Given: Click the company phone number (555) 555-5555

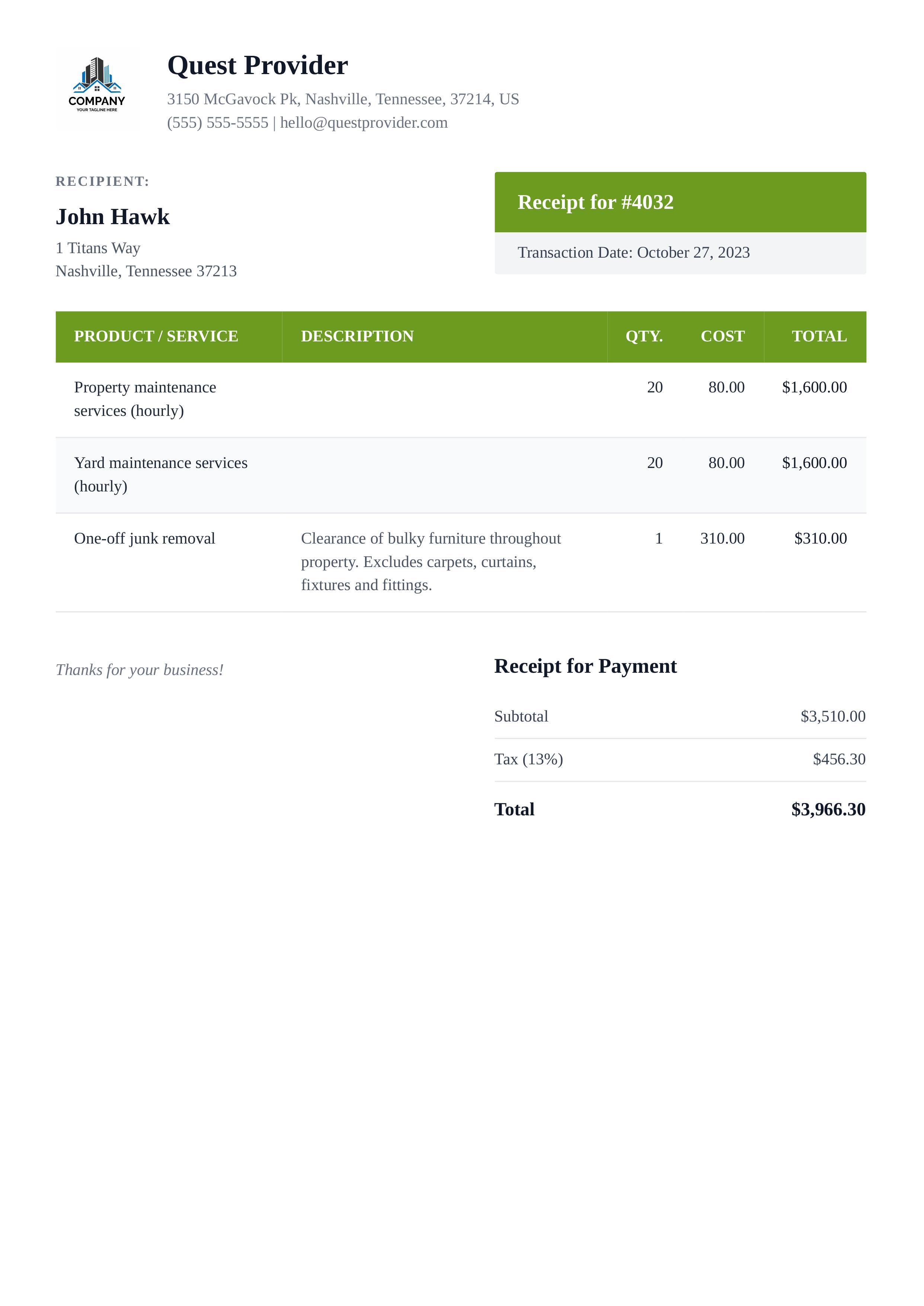Looking at the screenshot, I should point(217,123).
